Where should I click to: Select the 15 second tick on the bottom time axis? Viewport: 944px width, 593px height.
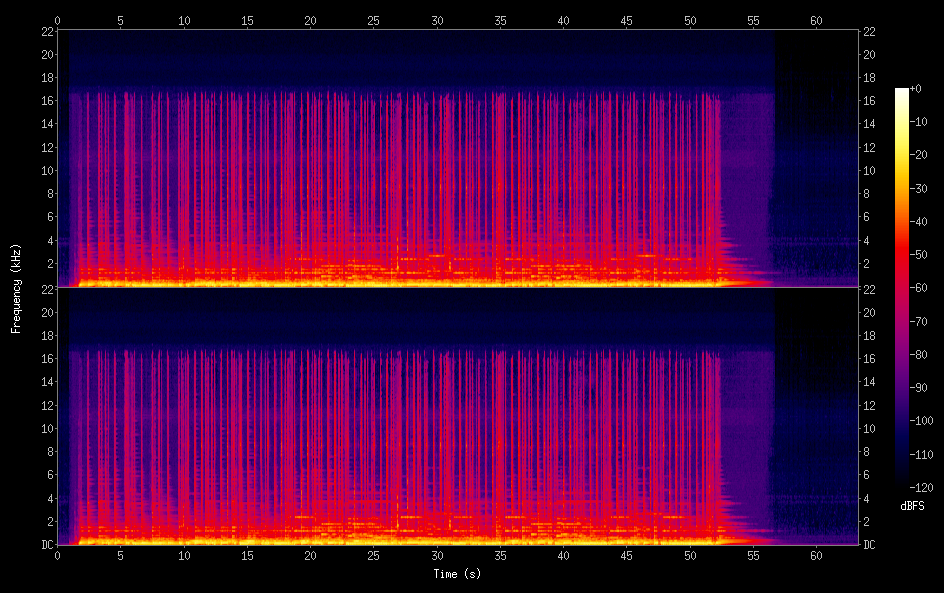(x=247, y=555)
